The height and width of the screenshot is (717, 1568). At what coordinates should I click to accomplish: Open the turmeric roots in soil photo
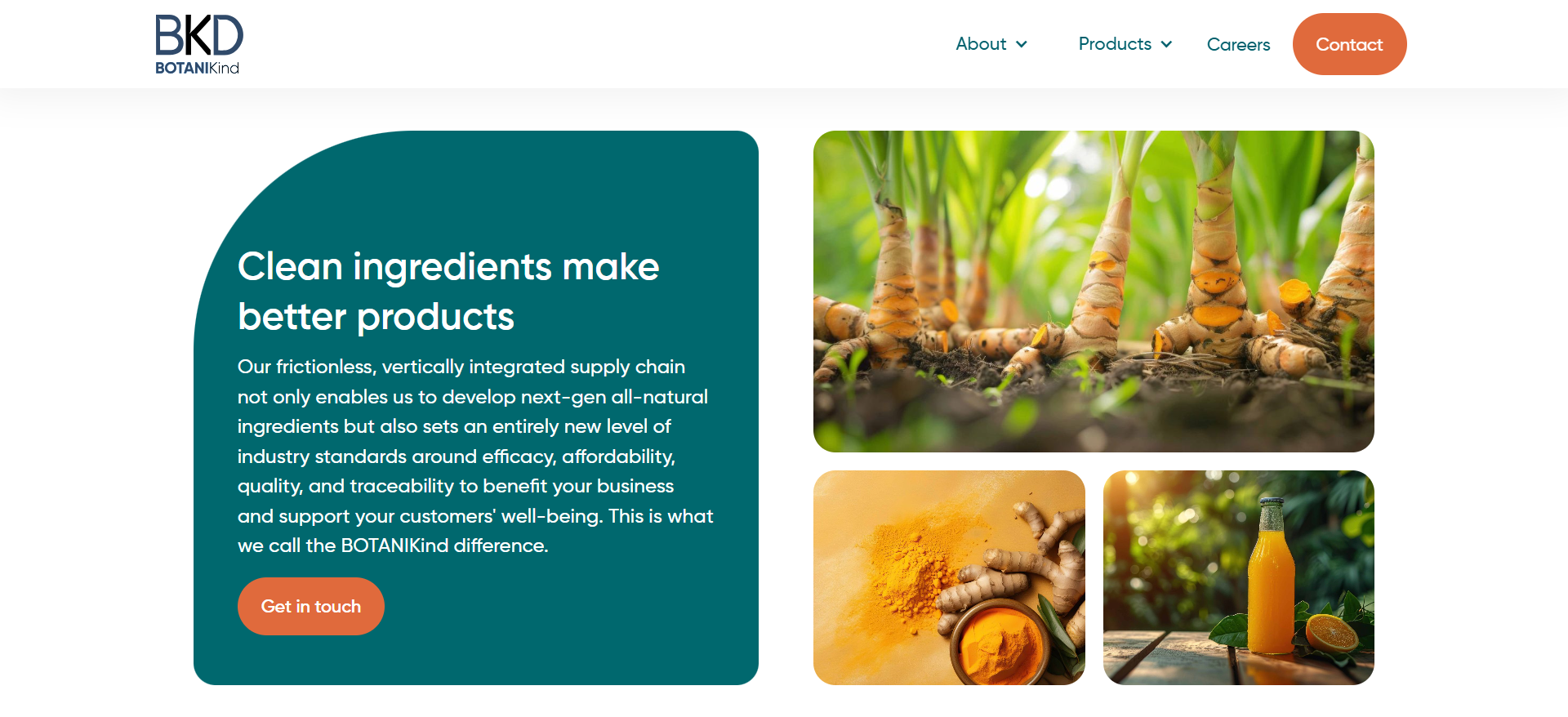click(x=1094, y=292)
